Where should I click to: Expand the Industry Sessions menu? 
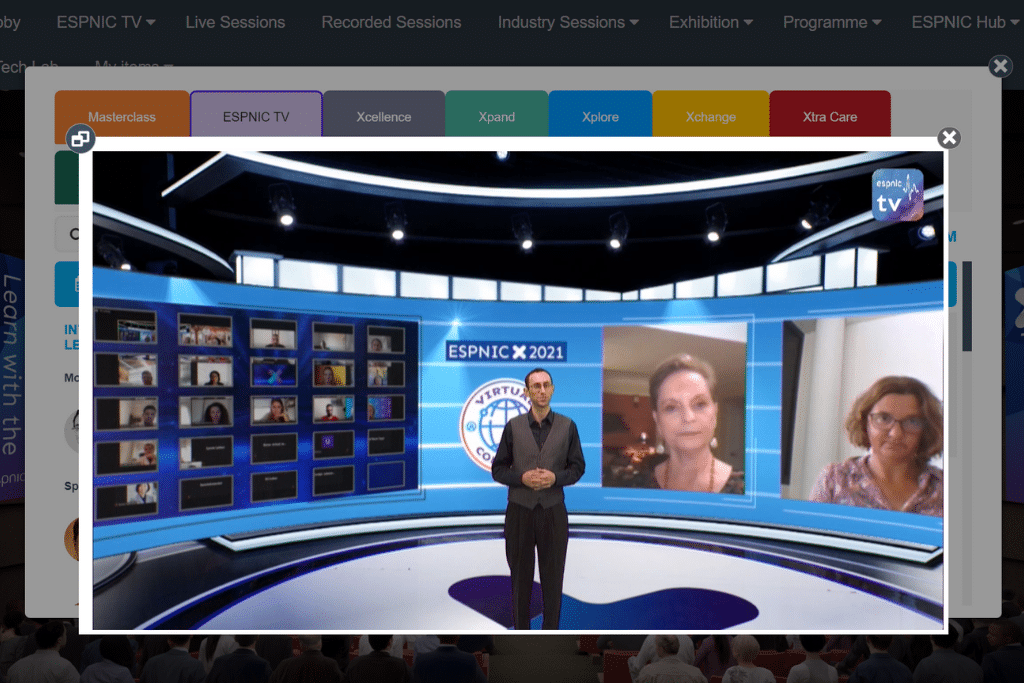[568, 22]
